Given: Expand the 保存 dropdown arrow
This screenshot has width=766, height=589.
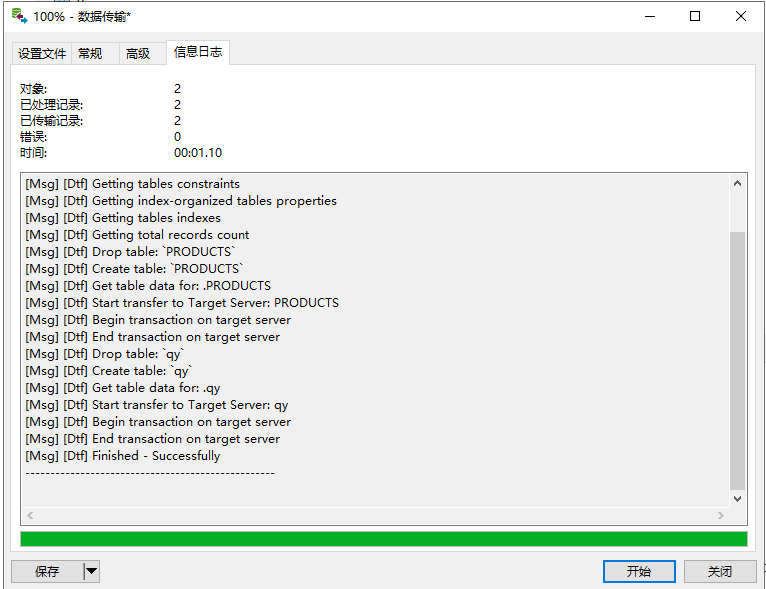Looking at the screenshot, I should coord(91,571).
